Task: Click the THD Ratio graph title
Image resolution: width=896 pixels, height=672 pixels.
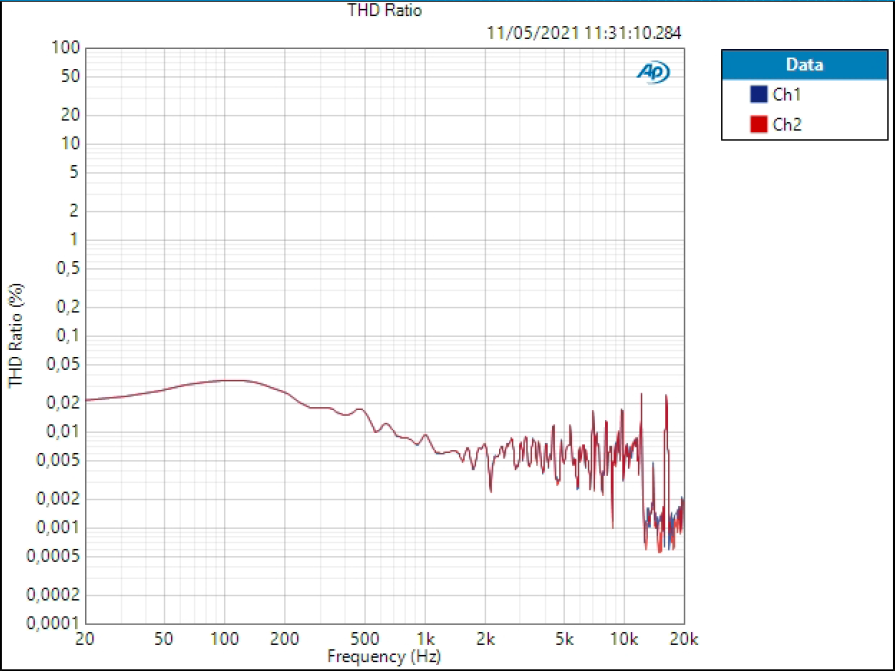Action: (x=385, y=10)
